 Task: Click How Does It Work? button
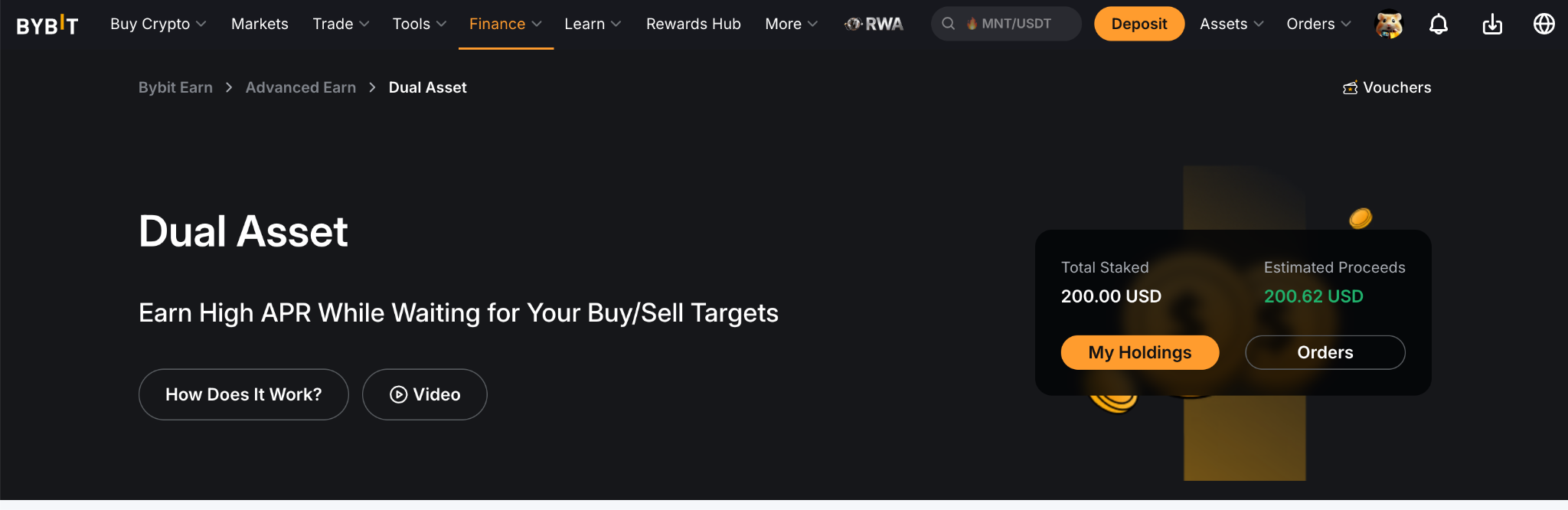243,394
